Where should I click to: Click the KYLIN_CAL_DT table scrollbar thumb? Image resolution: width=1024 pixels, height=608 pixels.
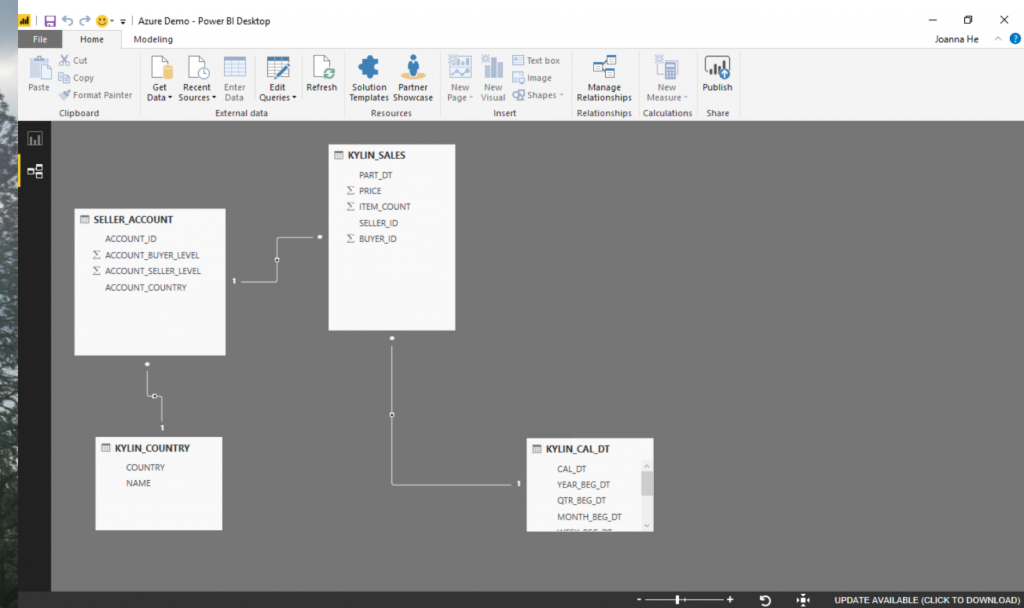tap(647, 484)
